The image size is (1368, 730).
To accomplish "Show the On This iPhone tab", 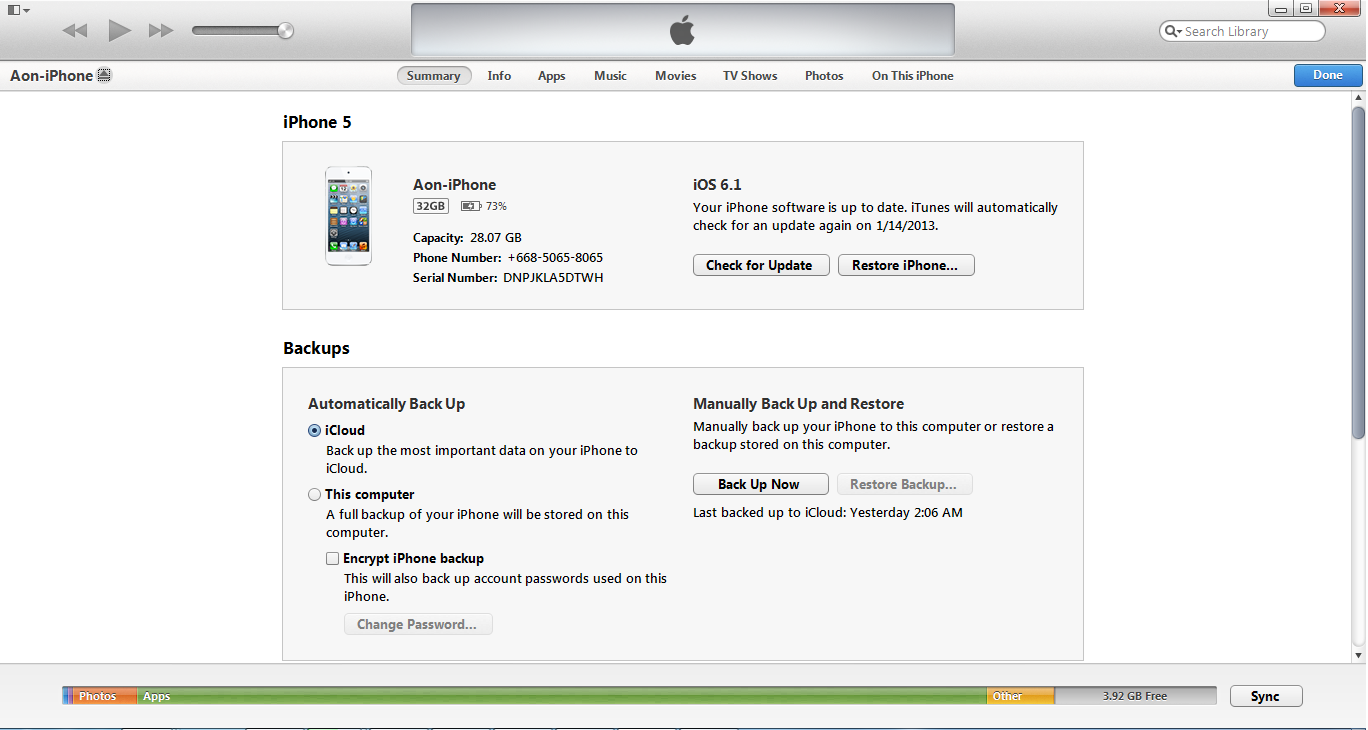I will point(913,76).
